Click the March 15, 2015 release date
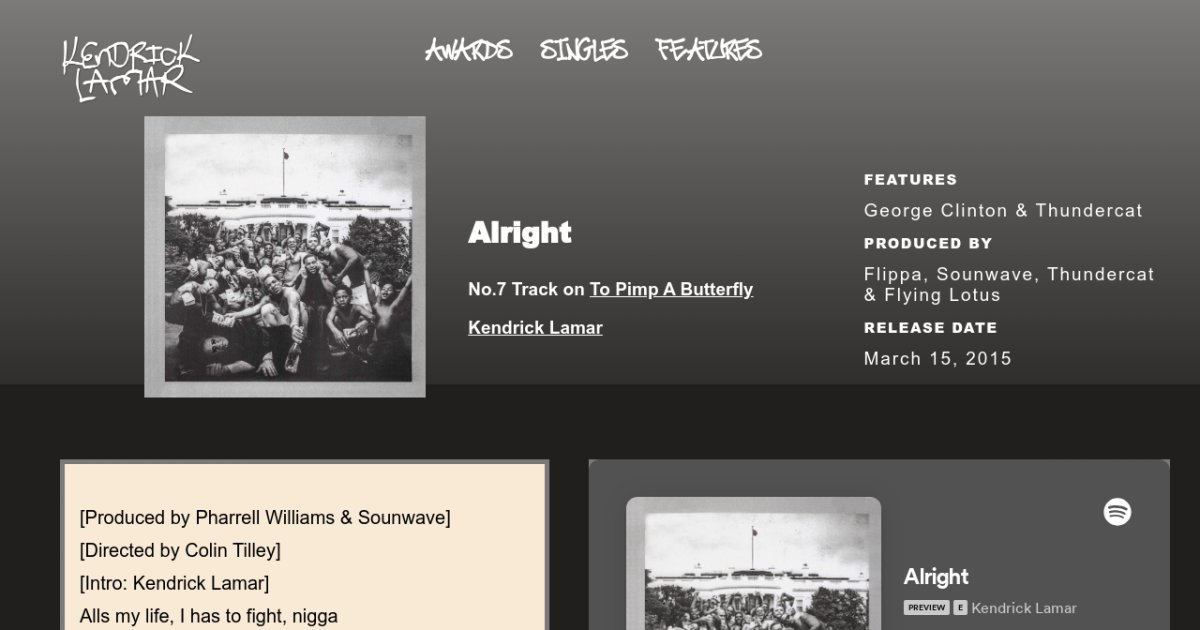Viewport: 1200px width, 630px height. click(938, 359)
